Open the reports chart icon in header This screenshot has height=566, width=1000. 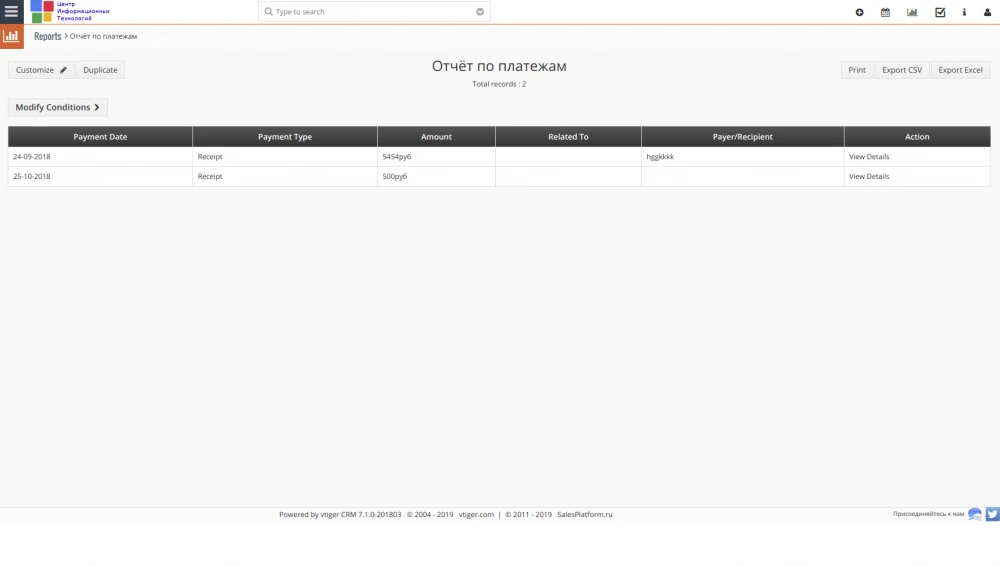pos(912,12)
